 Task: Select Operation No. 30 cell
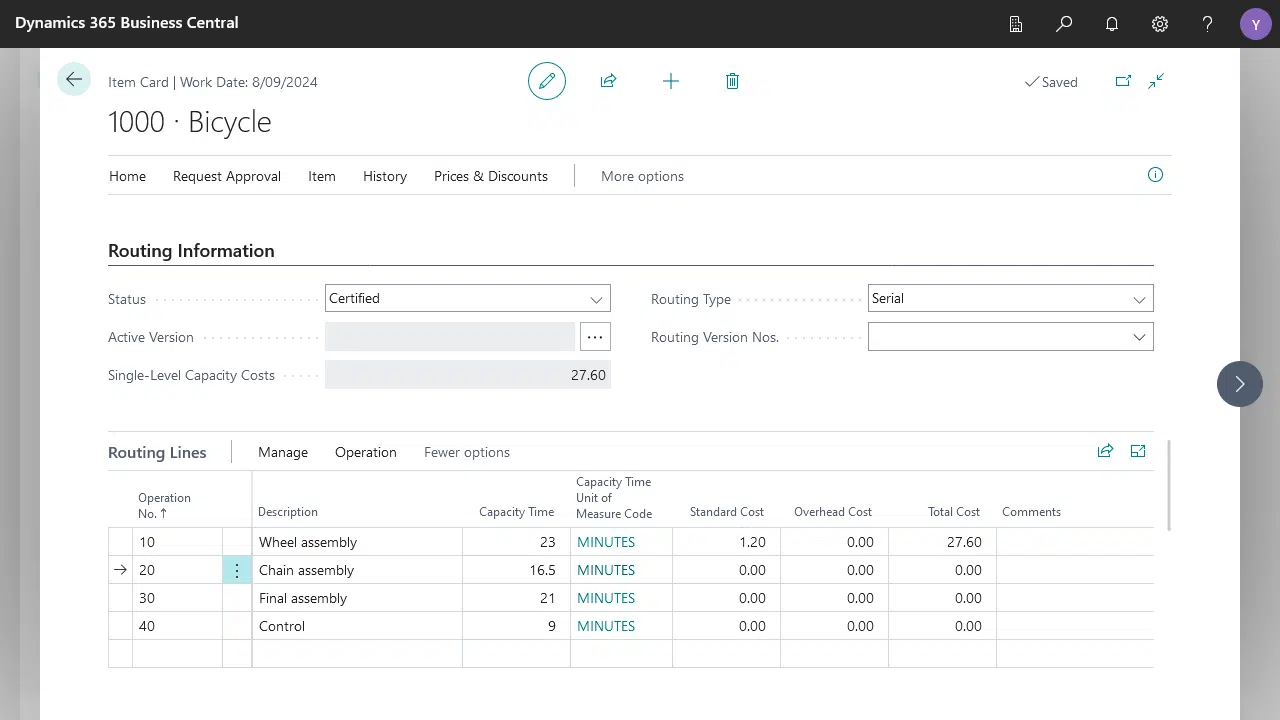click(x=177, y=598)
